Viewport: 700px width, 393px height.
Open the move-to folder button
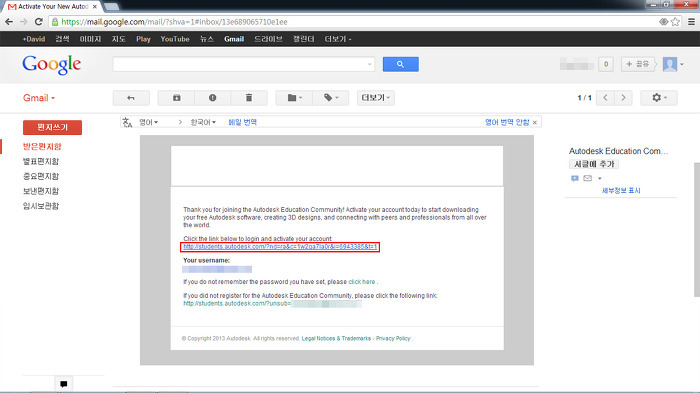tap(294, 98)
